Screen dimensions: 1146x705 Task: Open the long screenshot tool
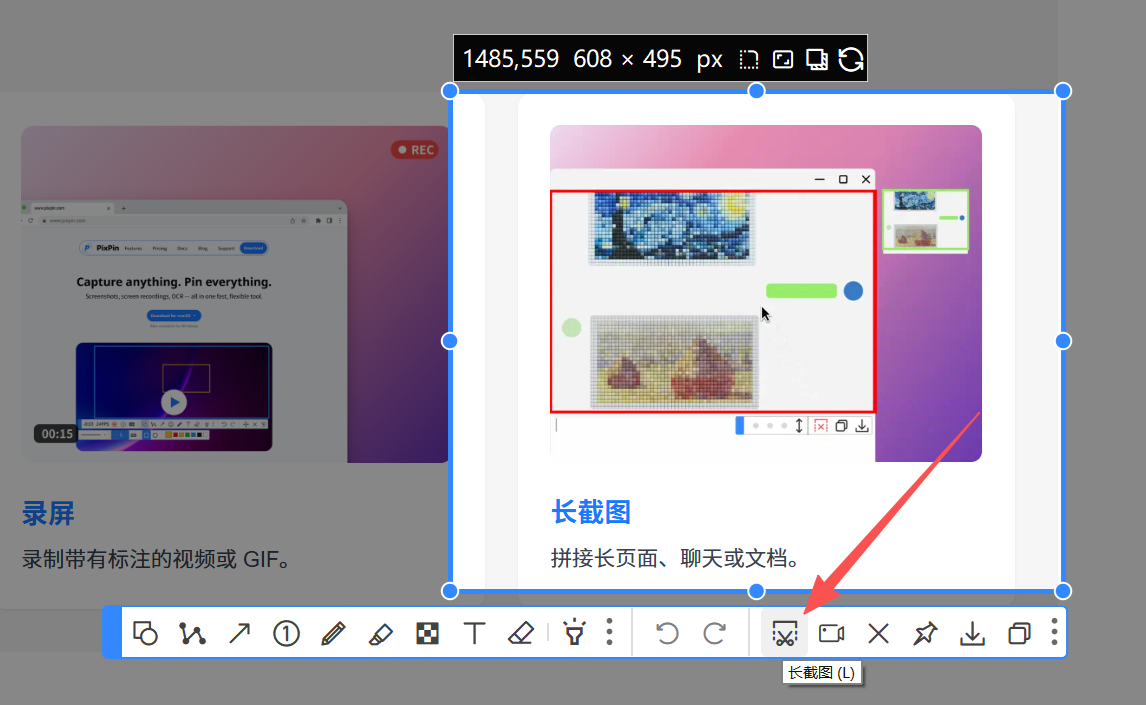coord(784,632)
